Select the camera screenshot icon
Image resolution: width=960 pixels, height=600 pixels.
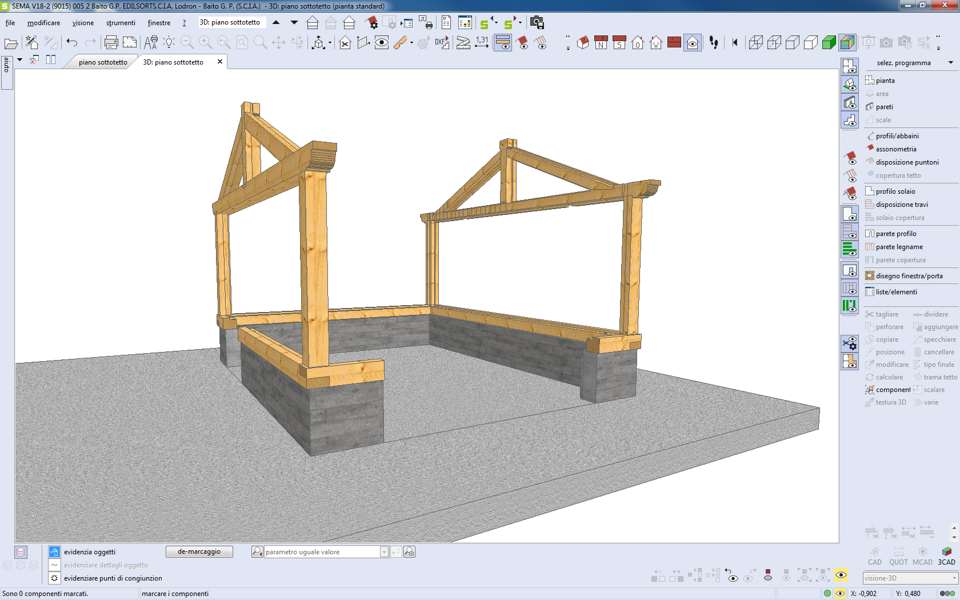(537, 22)
